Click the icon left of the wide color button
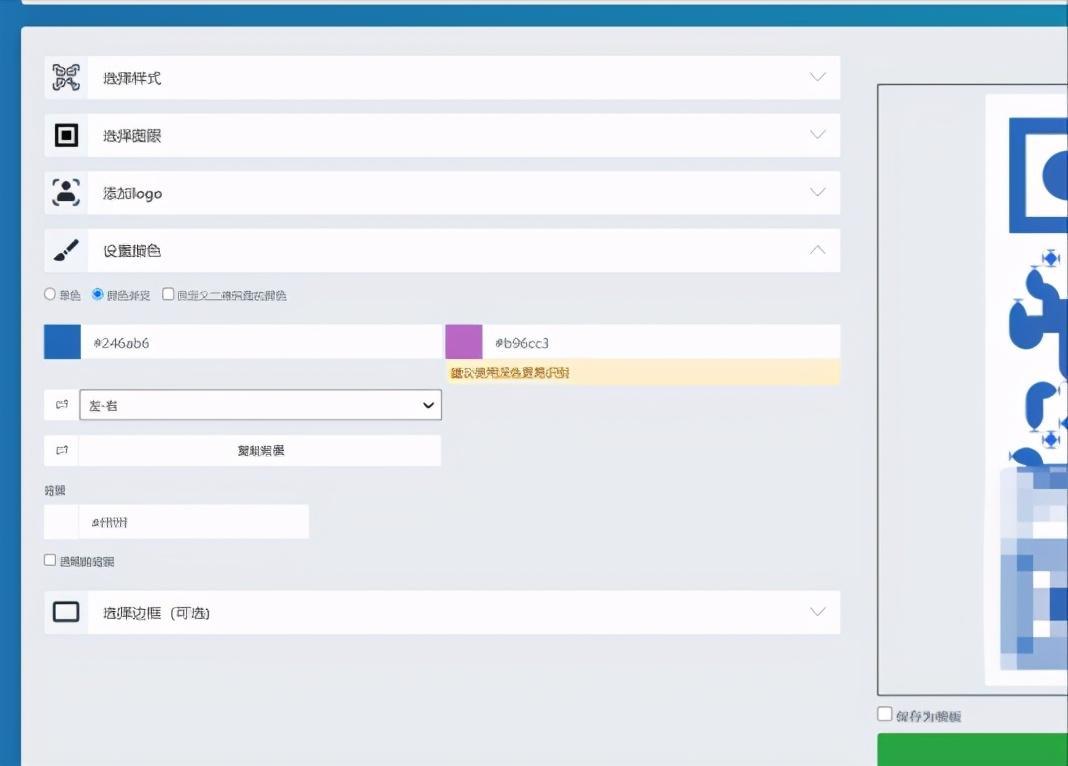Viewport: 1068px width, 766px height. tap(62, 450)
